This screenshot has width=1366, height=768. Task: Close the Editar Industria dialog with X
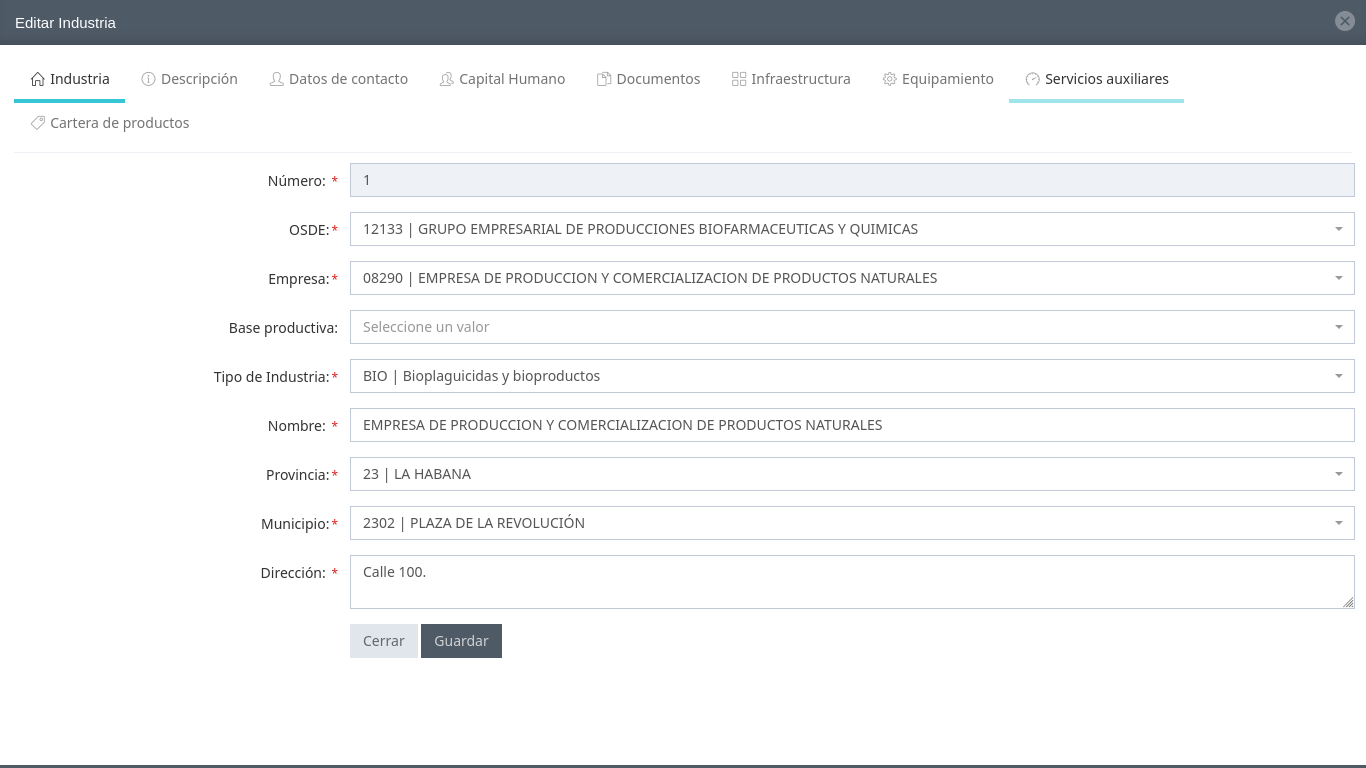tap(1345, 21)
